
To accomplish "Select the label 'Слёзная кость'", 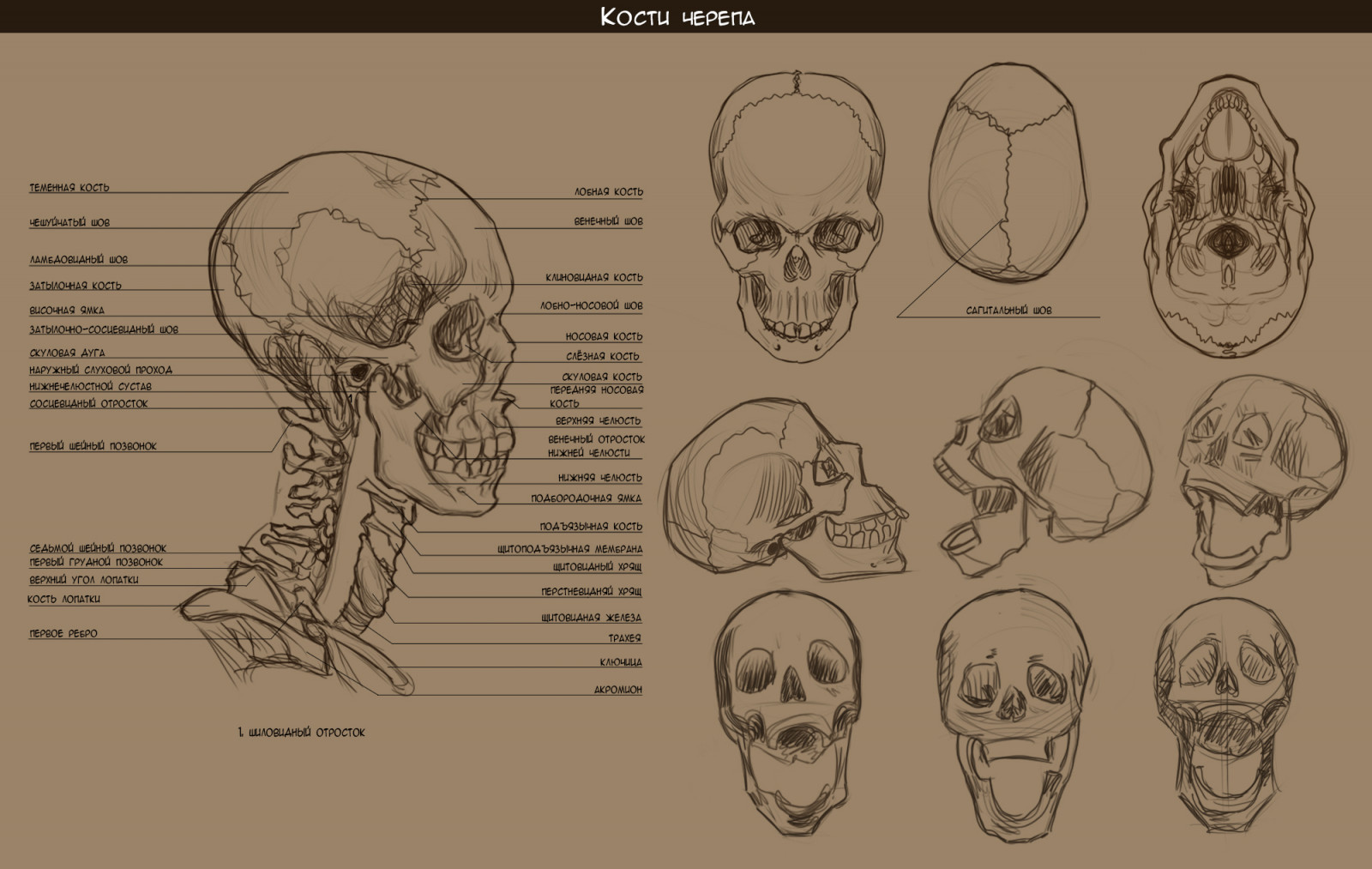I will pos(603,356).
